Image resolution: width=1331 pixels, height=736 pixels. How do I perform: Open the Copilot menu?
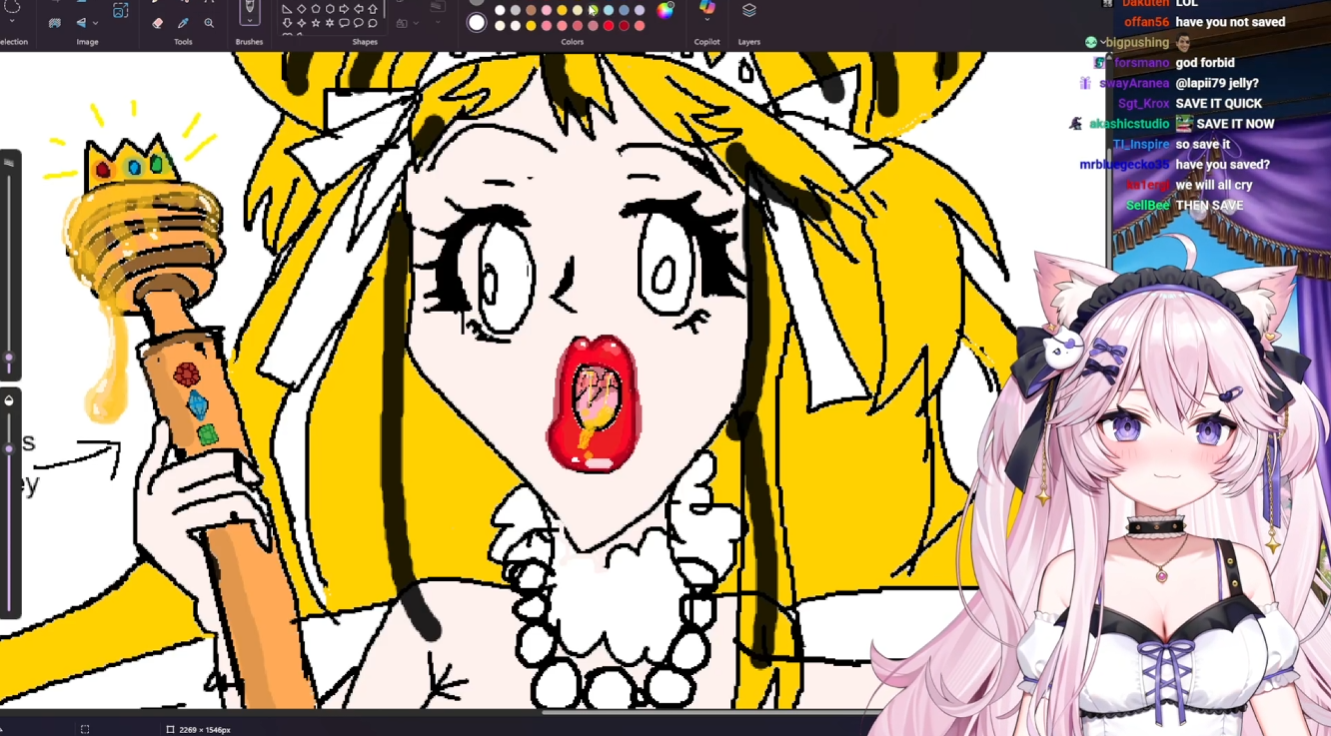click(707, 10)
